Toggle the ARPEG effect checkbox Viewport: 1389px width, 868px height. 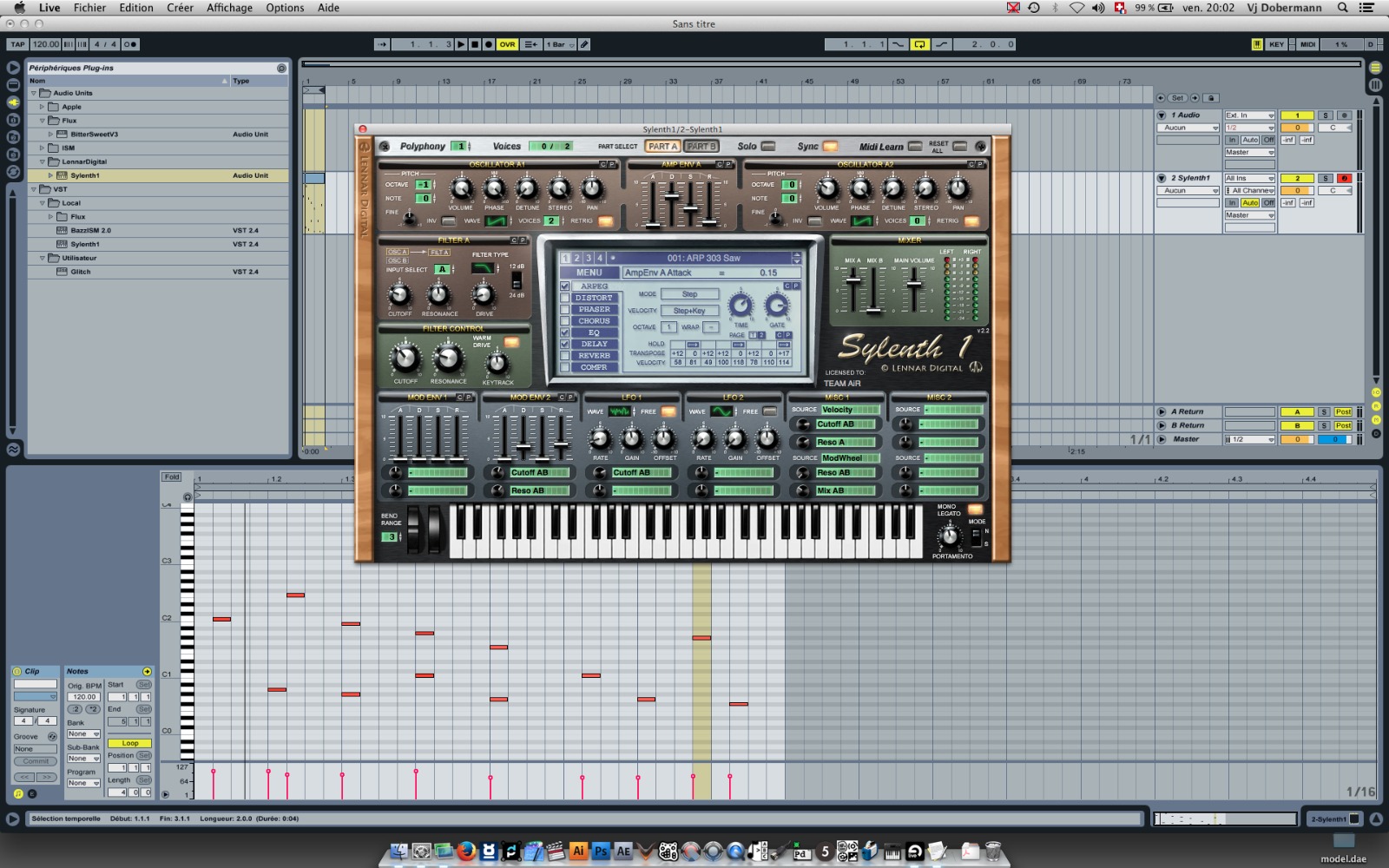click(x=565, y=286)
